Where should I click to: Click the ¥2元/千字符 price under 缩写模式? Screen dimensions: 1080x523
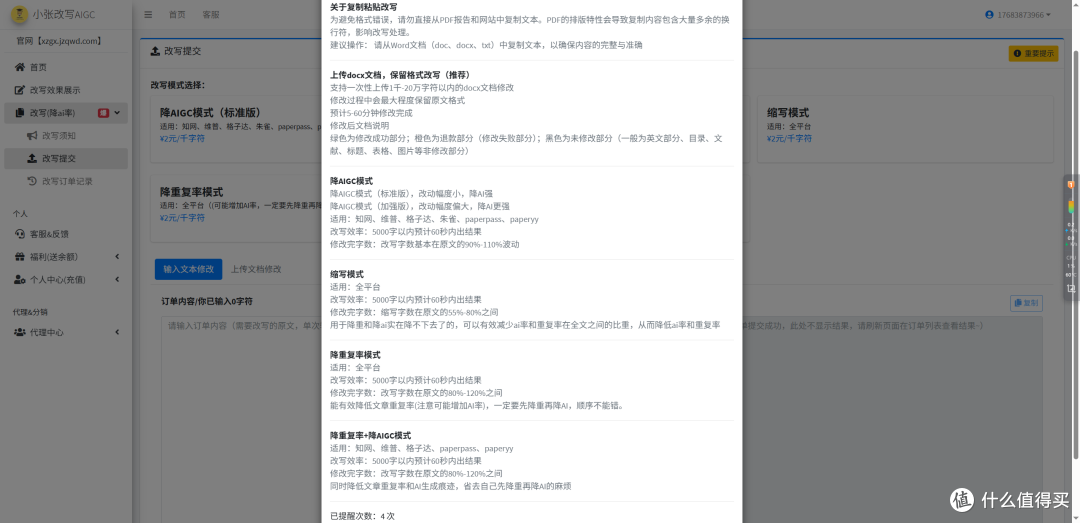[789, 139]
